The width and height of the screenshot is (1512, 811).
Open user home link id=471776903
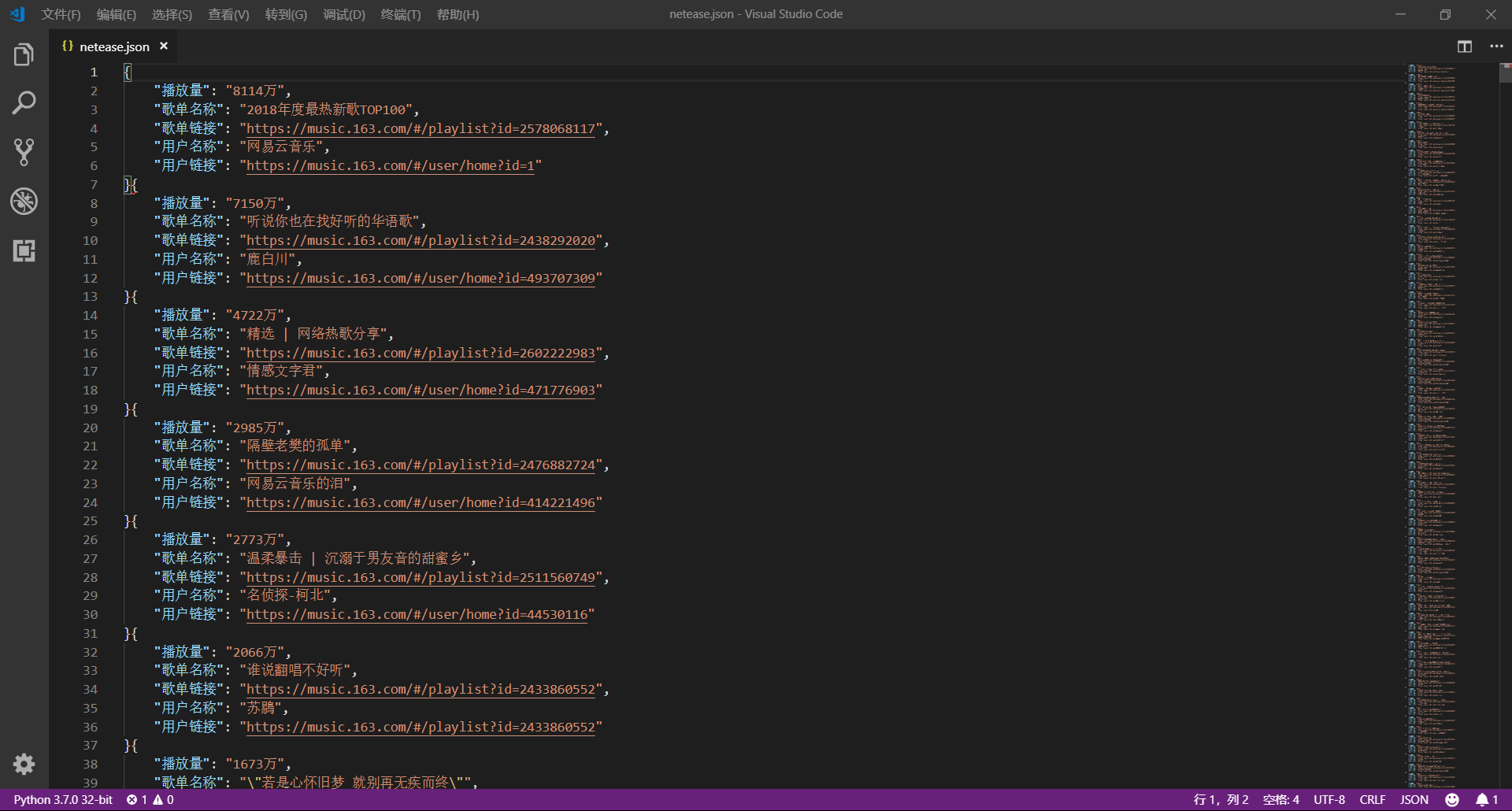point(421,390)
